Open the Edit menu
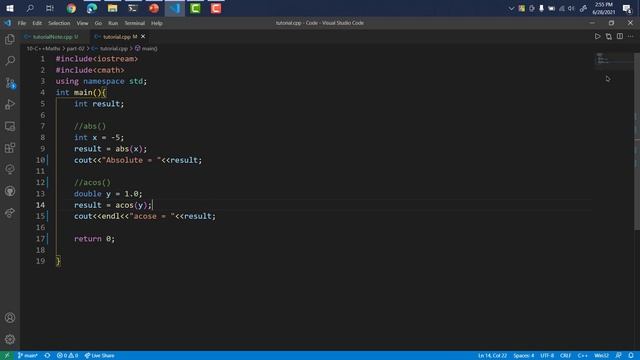Viewport: 640px width, 360px height. coord(37,23)
